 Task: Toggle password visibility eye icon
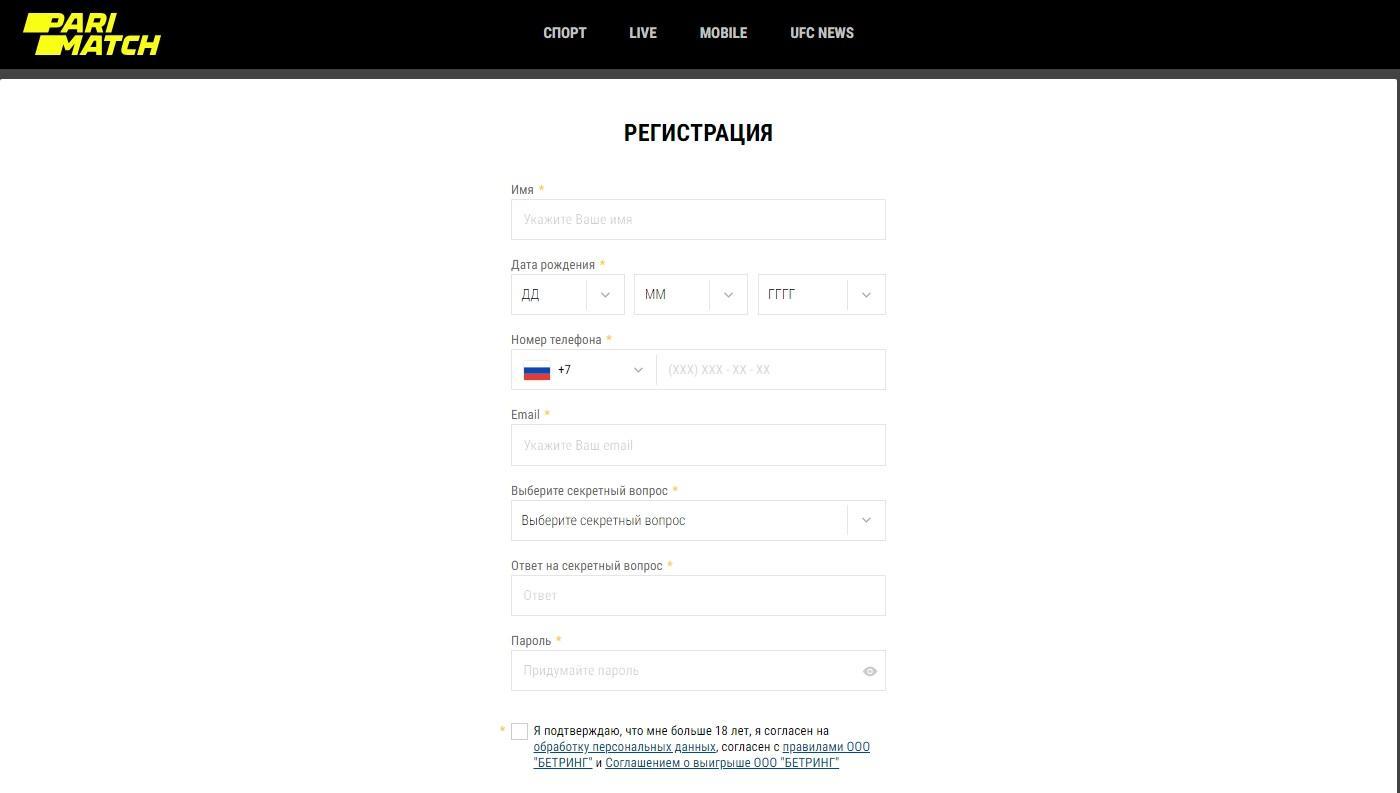[x=870, y=671]
